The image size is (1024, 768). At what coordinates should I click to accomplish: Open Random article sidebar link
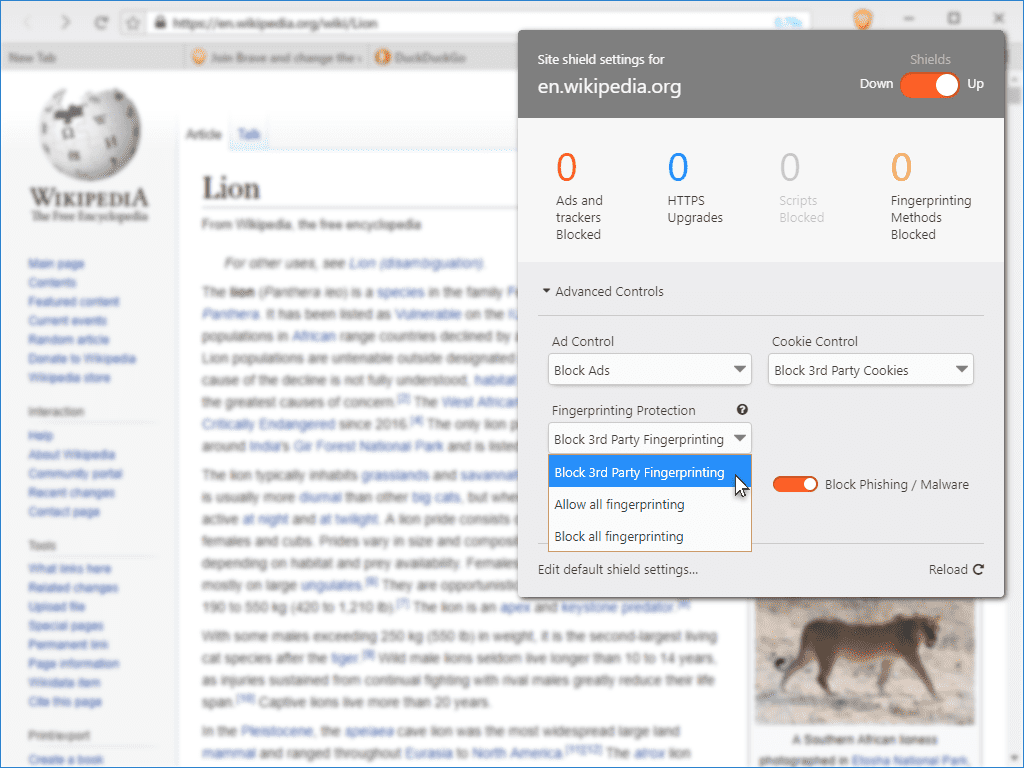(69, 340)
